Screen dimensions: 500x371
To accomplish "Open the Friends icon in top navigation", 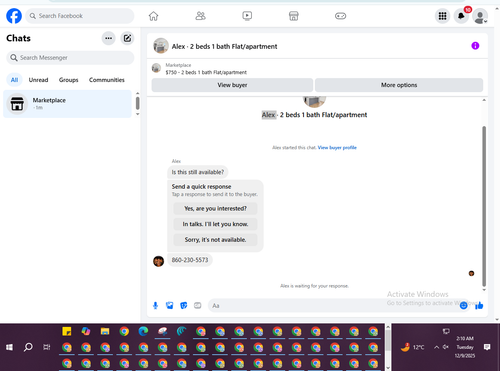I will pyautogui.click(x=200, y=16).
